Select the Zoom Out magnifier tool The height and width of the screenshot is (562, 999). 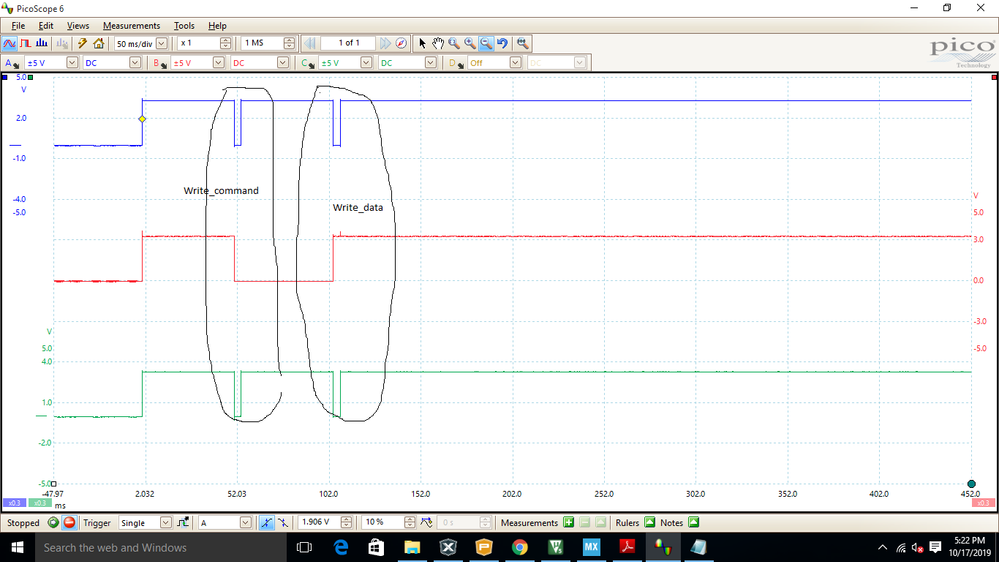486,43
